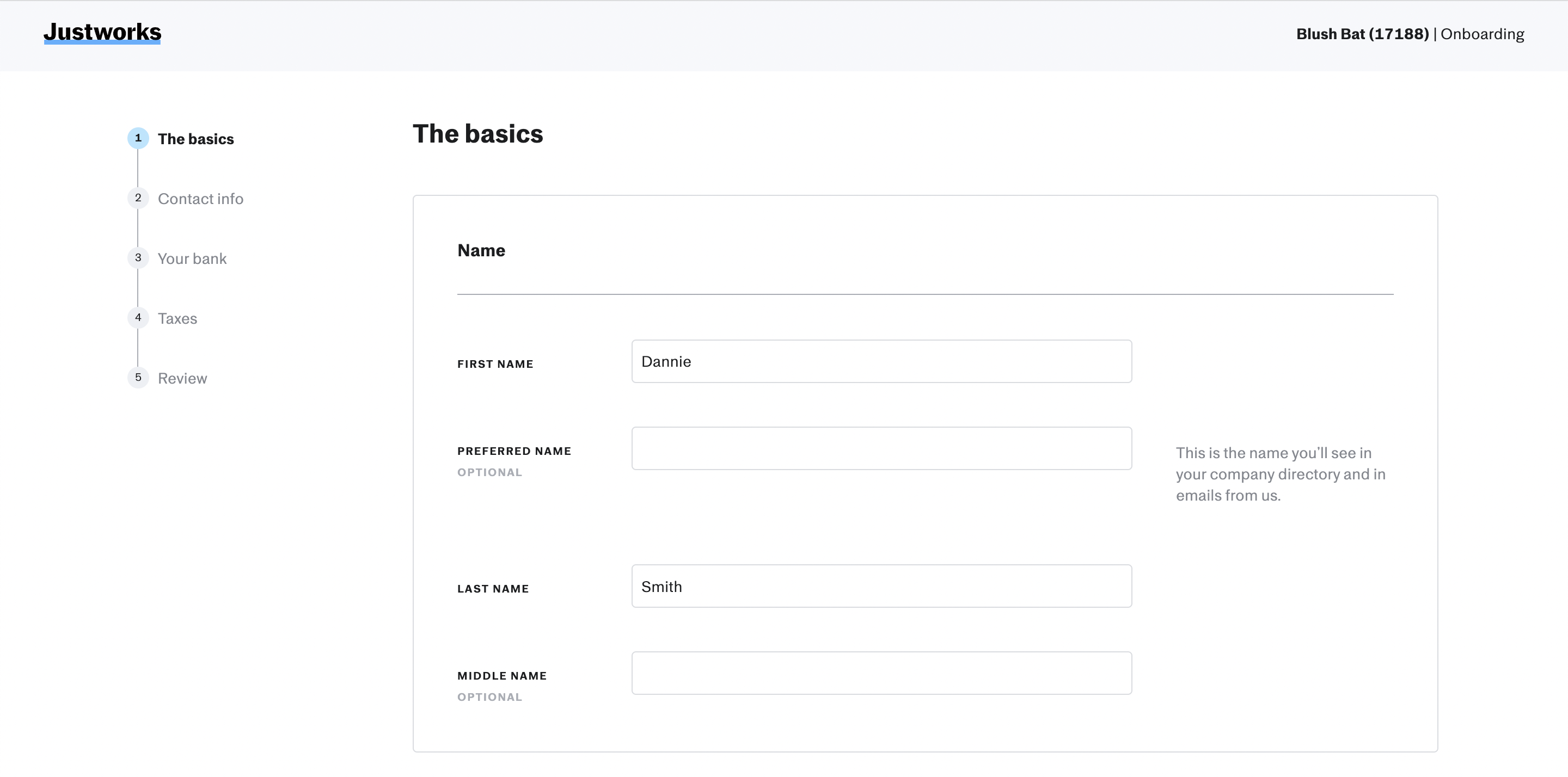
Task: Click the step 1 circle icon
Action: point(138,138)
